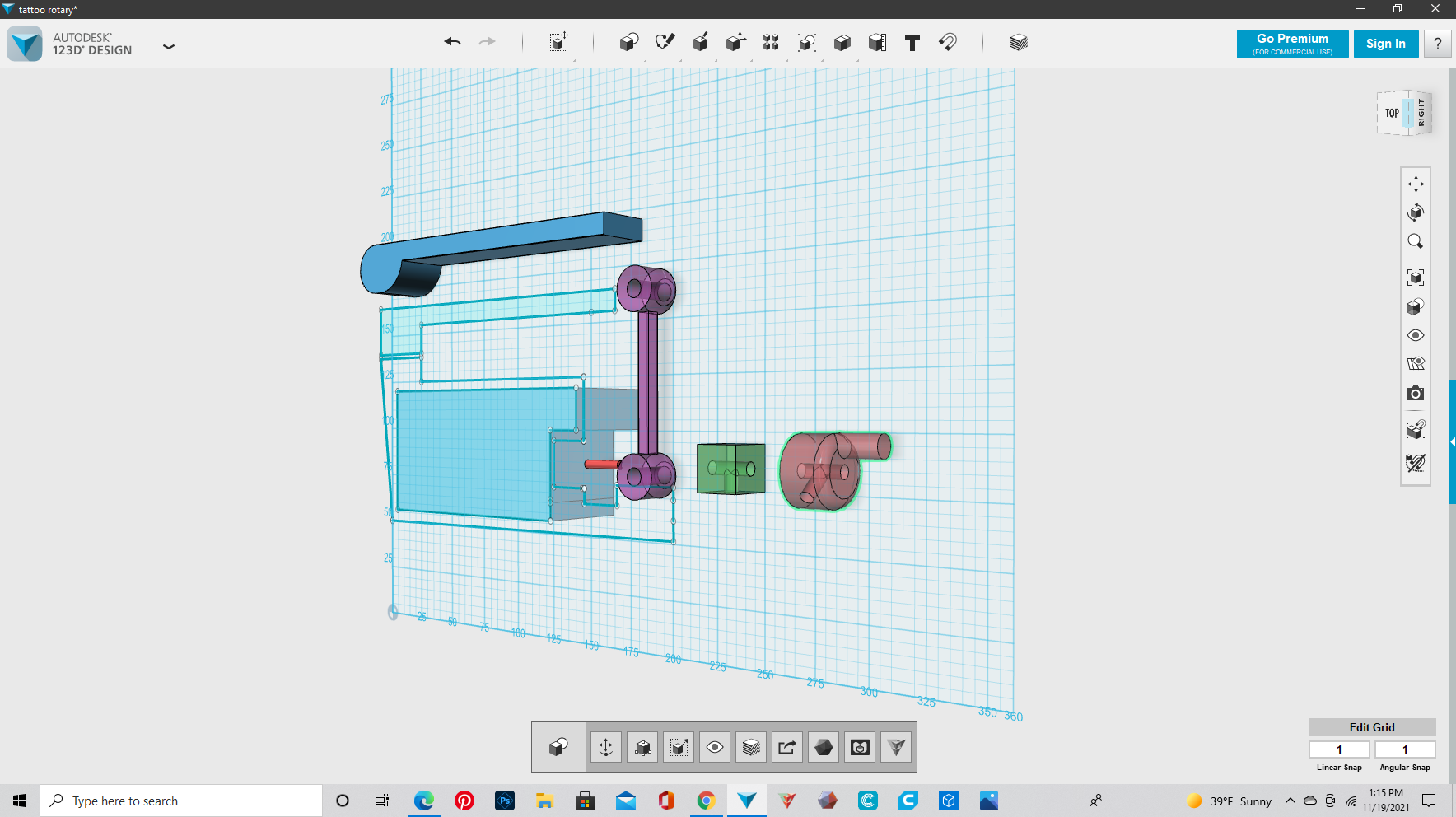1456x817 pixels.
Task: Select the Orbit tool in navigation bar
Action: (1415, 212)
